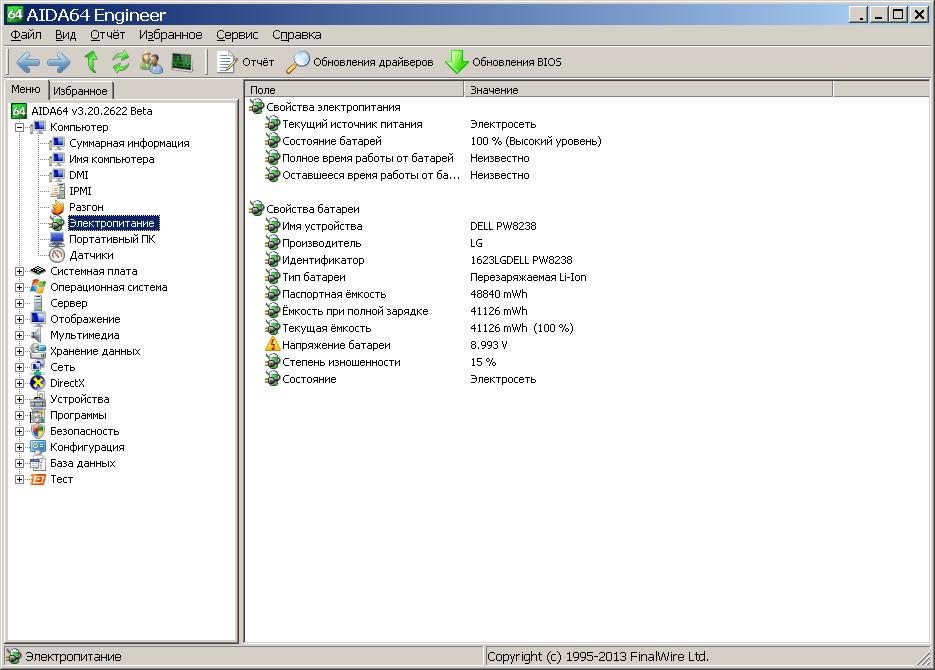Click the driver updates magnifier icon

298,62
